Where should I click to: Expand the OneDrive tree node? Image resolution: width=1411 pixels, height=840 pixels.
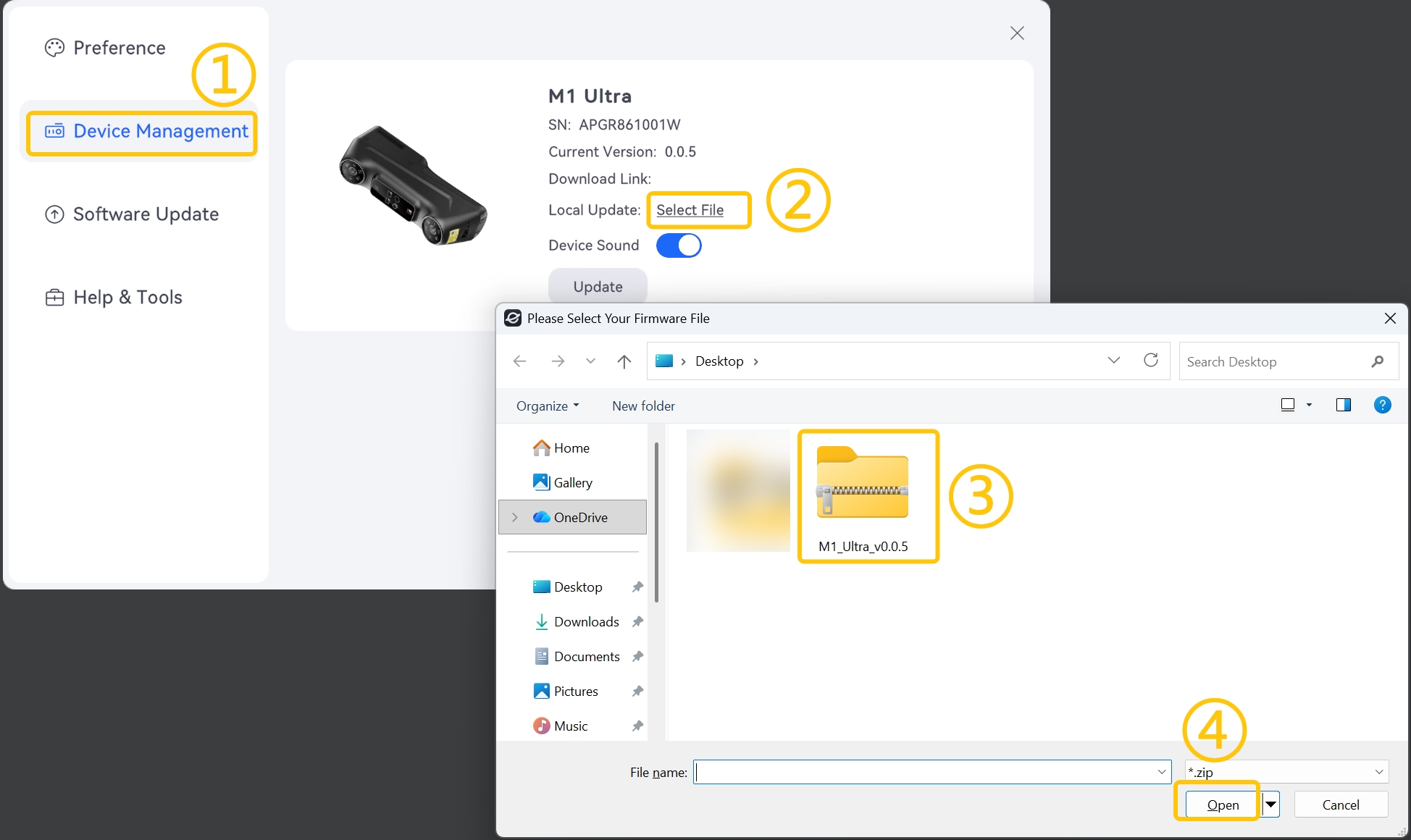point(514,517)
